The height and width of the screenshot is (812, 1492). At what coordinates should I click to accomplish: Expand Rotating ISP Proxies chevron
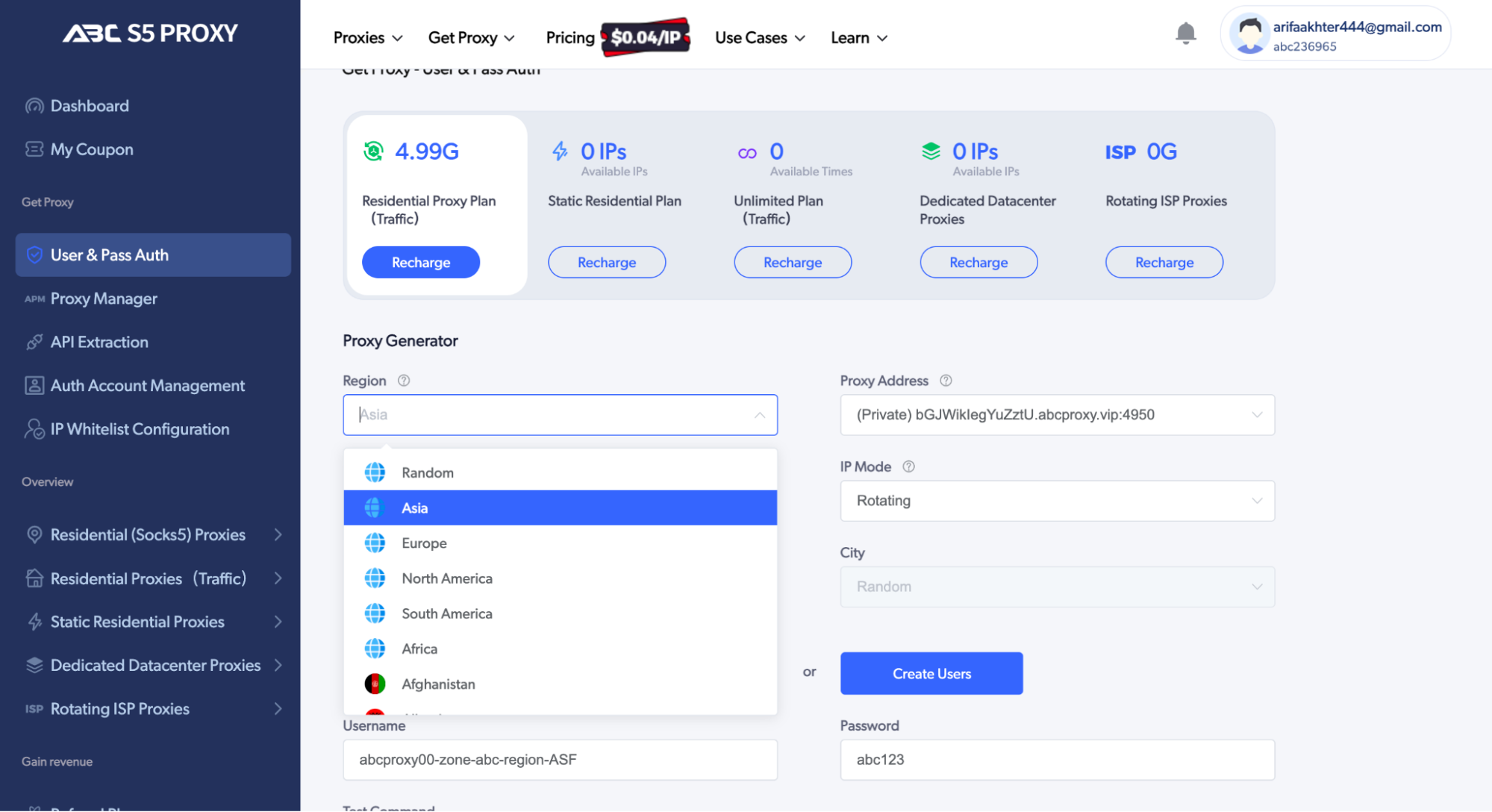[x=278, y=709]
